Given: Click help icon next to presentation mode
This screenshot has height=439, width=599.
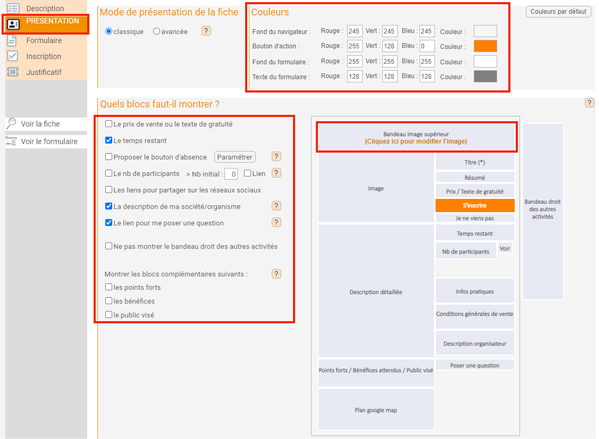Looking at the screenshot, I should 206,31.
